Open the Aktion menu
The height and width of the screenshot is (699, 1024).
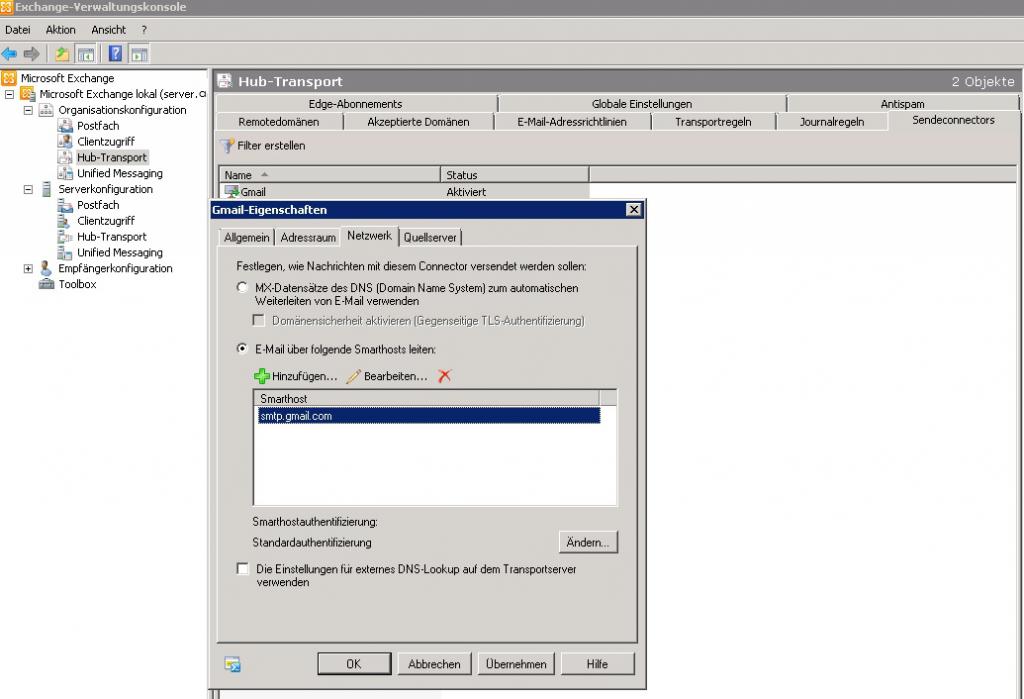pos(61,29)
